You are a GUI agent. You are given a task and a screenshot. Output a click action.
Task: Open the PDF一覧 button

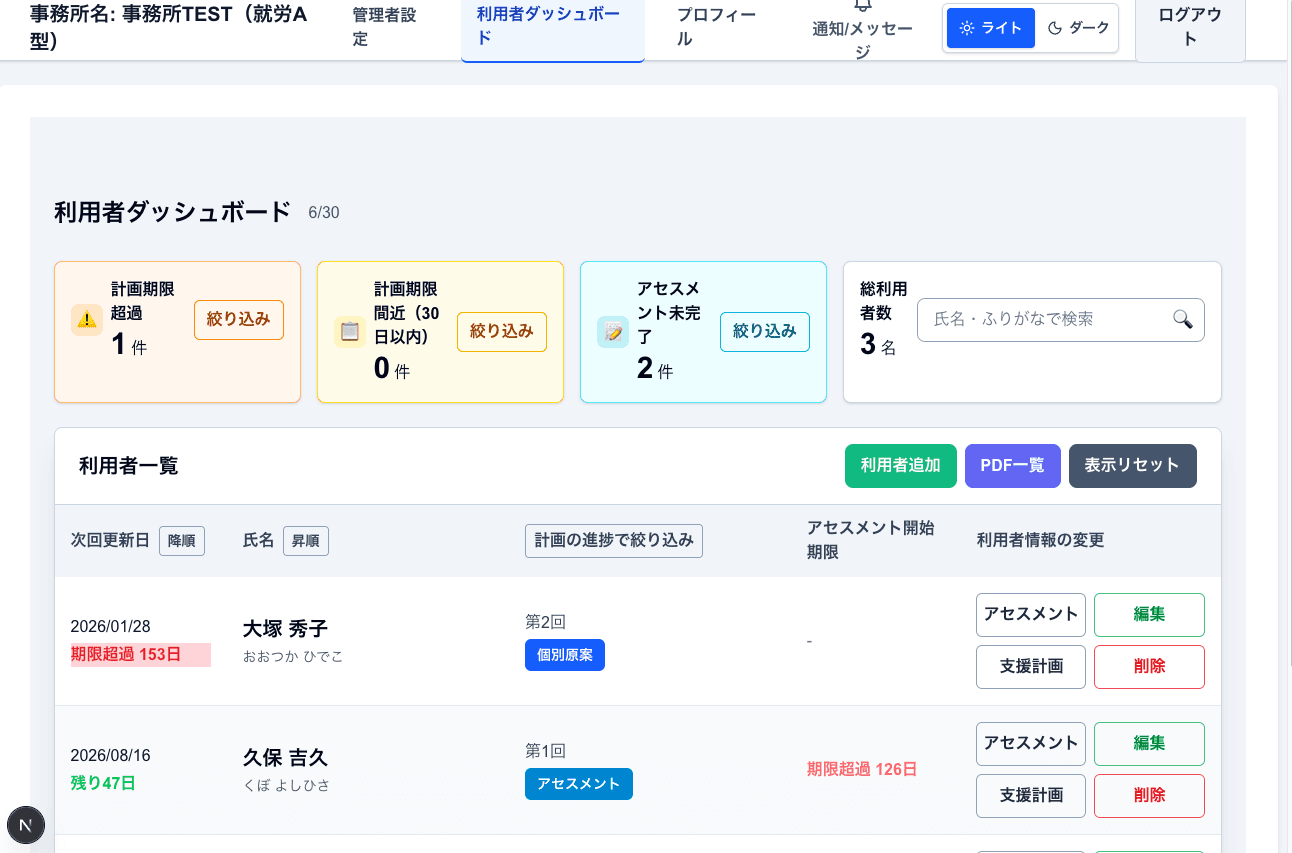[x=1013, y=466]
